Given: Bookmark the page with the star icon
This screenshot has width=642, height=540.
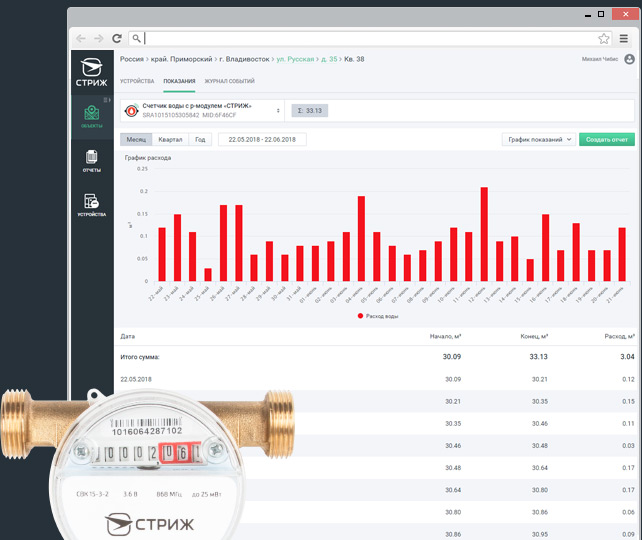Looking at the screenshot, I should click(604, 39).
